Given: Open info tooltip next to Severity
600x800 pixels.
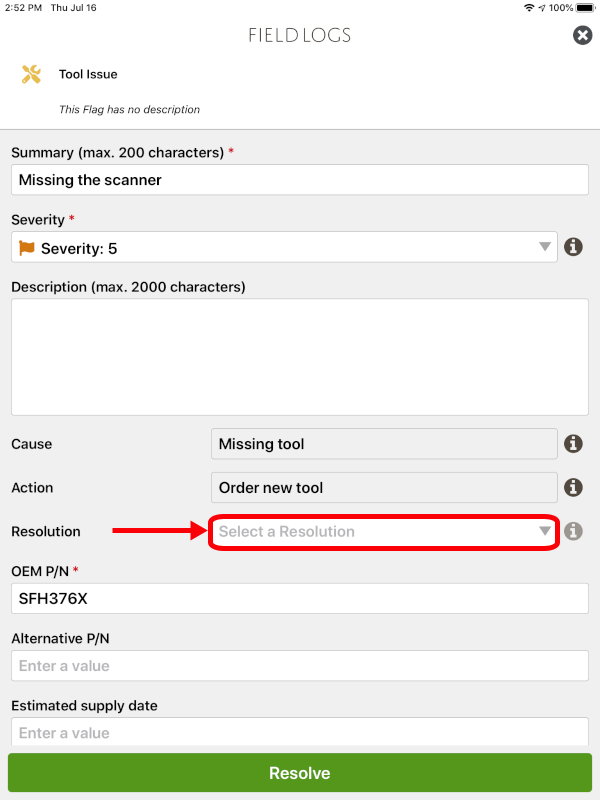Looking at the screenshot, I should 573,246.
